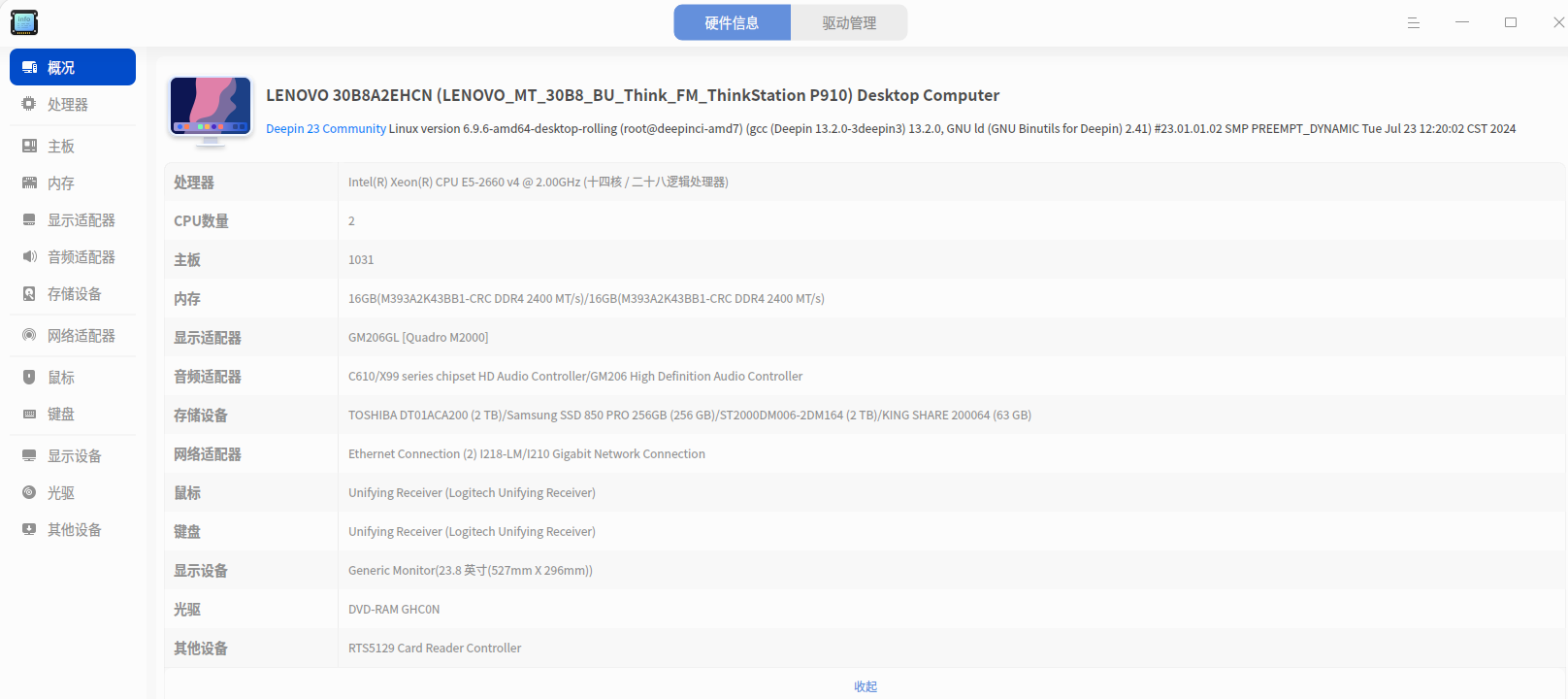Select the 存储设备 storage device icon
Viewport: 1568px width, 699px height.
click(29, 293)
